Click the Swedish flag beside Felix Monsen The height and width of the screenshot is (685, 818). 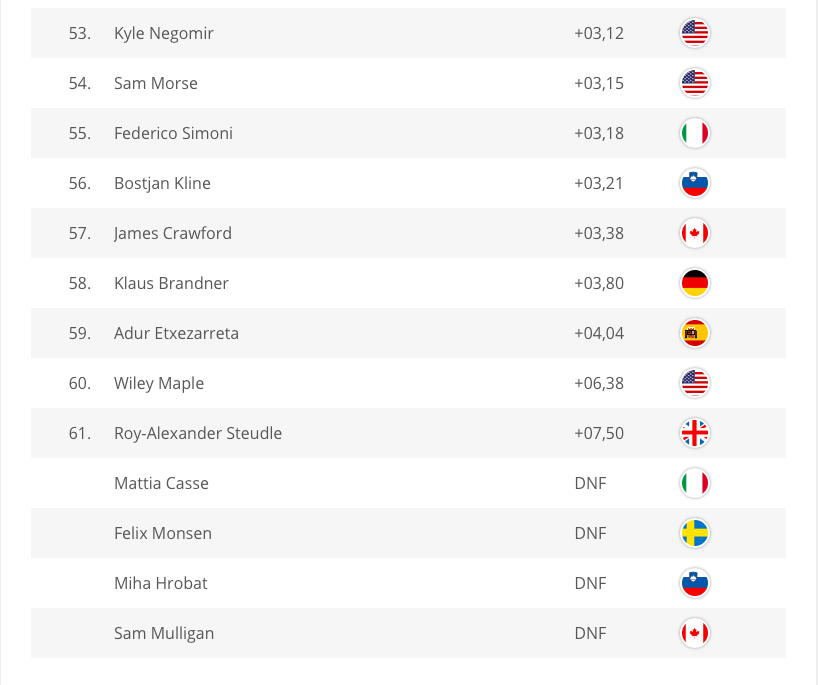(x=694, y=533)
